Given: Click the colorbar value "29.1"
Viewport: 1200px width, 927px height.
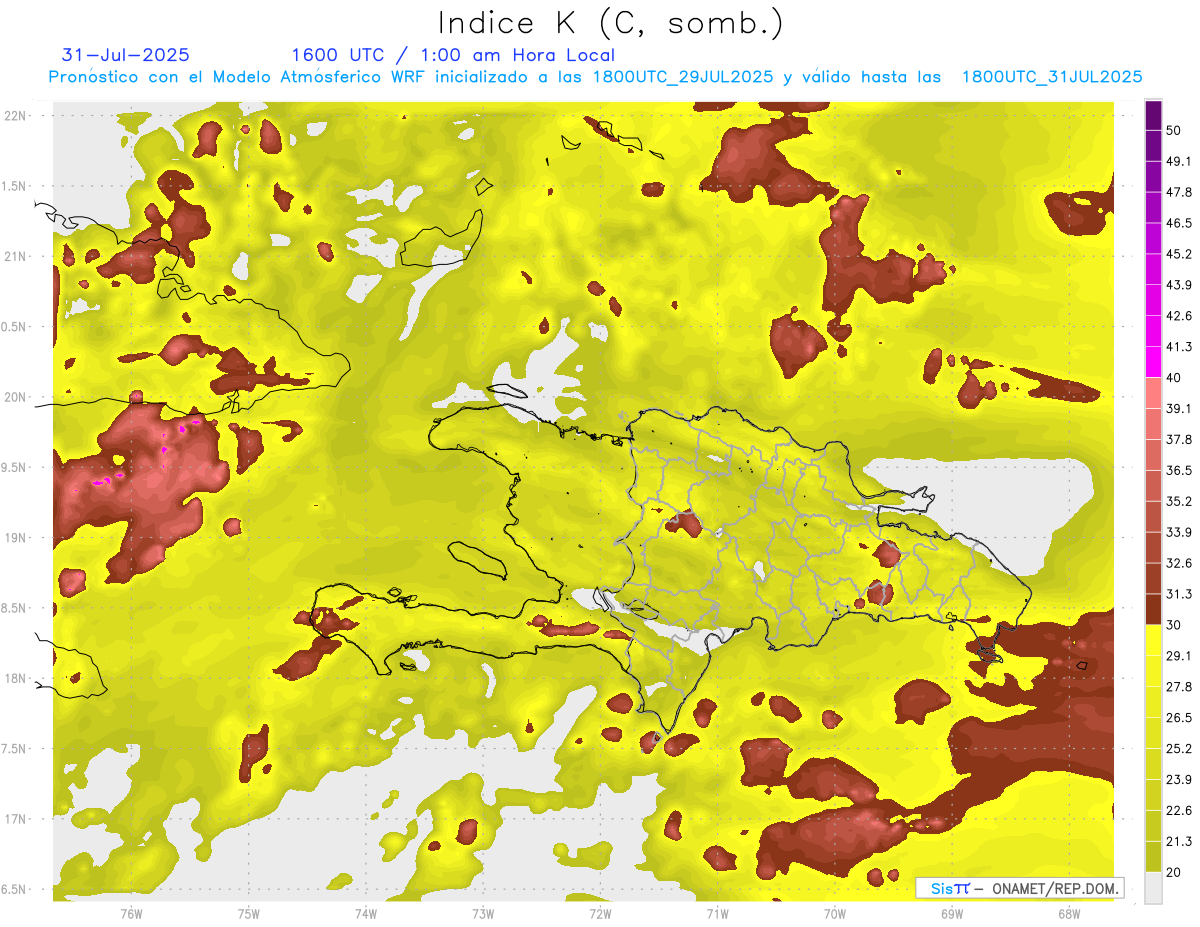Looking at the screenshot, I should (x=1178, y=656).
